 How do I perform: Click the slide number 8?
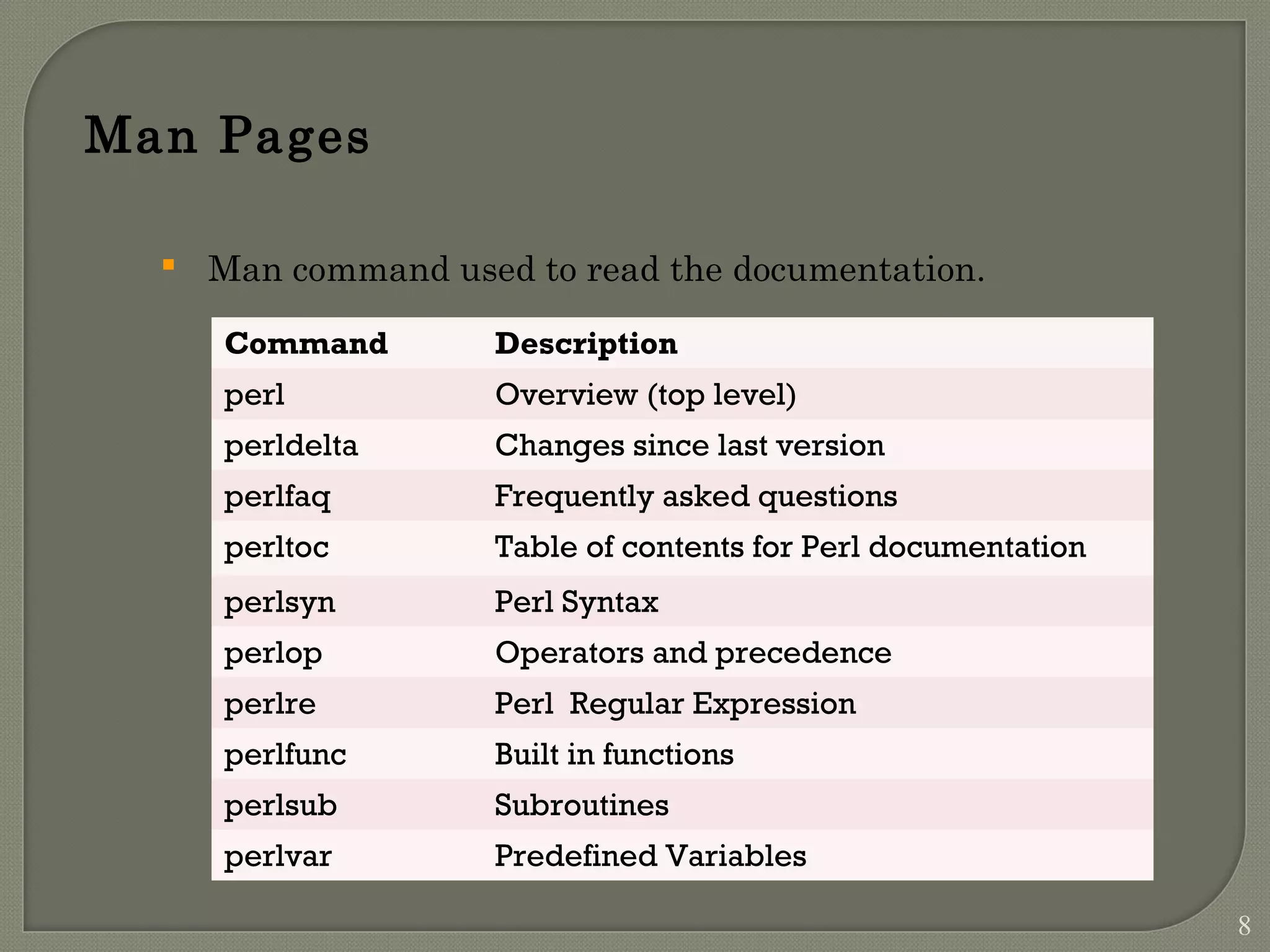point(1244,925)
